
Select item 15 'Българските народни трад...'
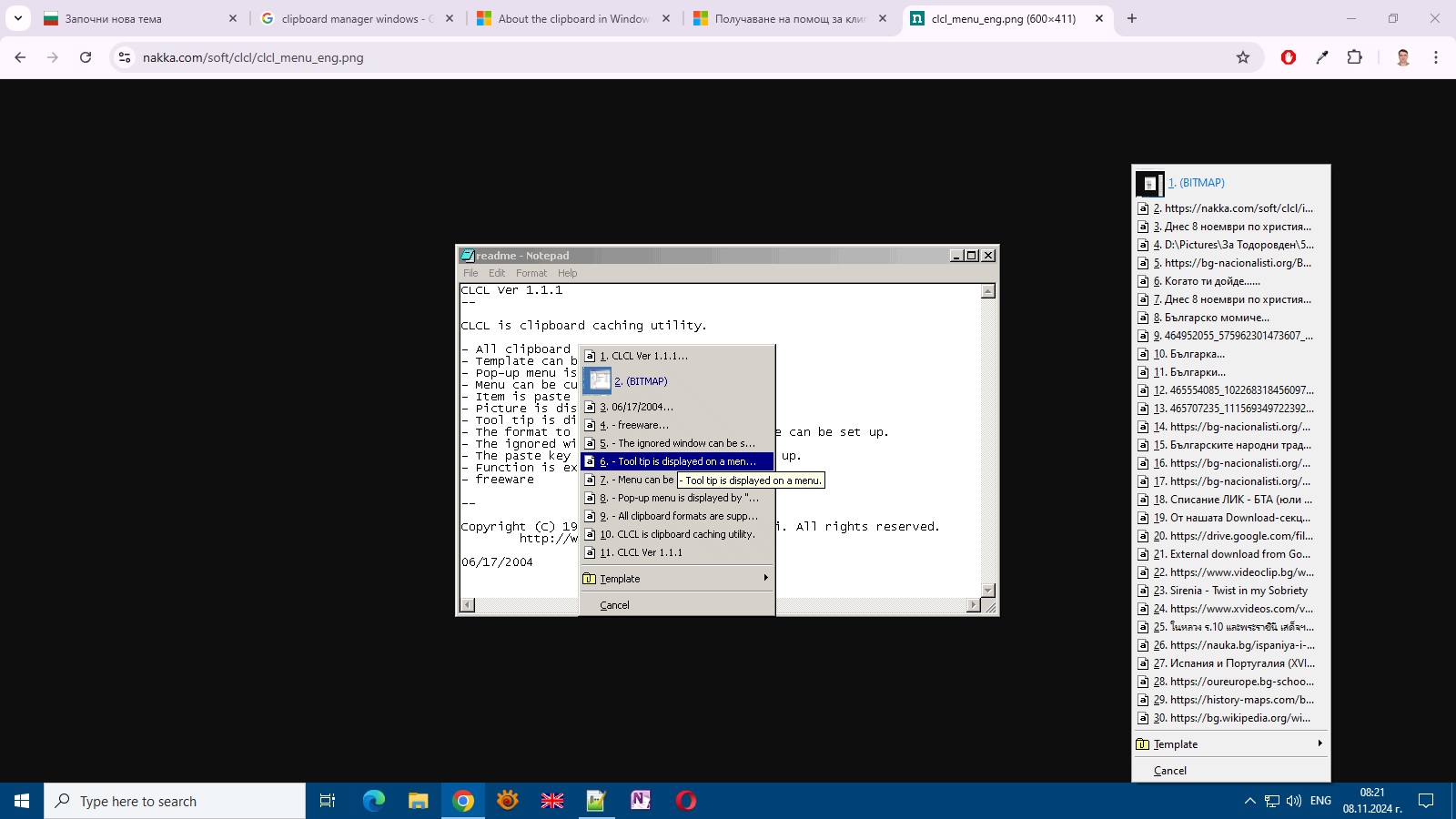[1231, 445]
